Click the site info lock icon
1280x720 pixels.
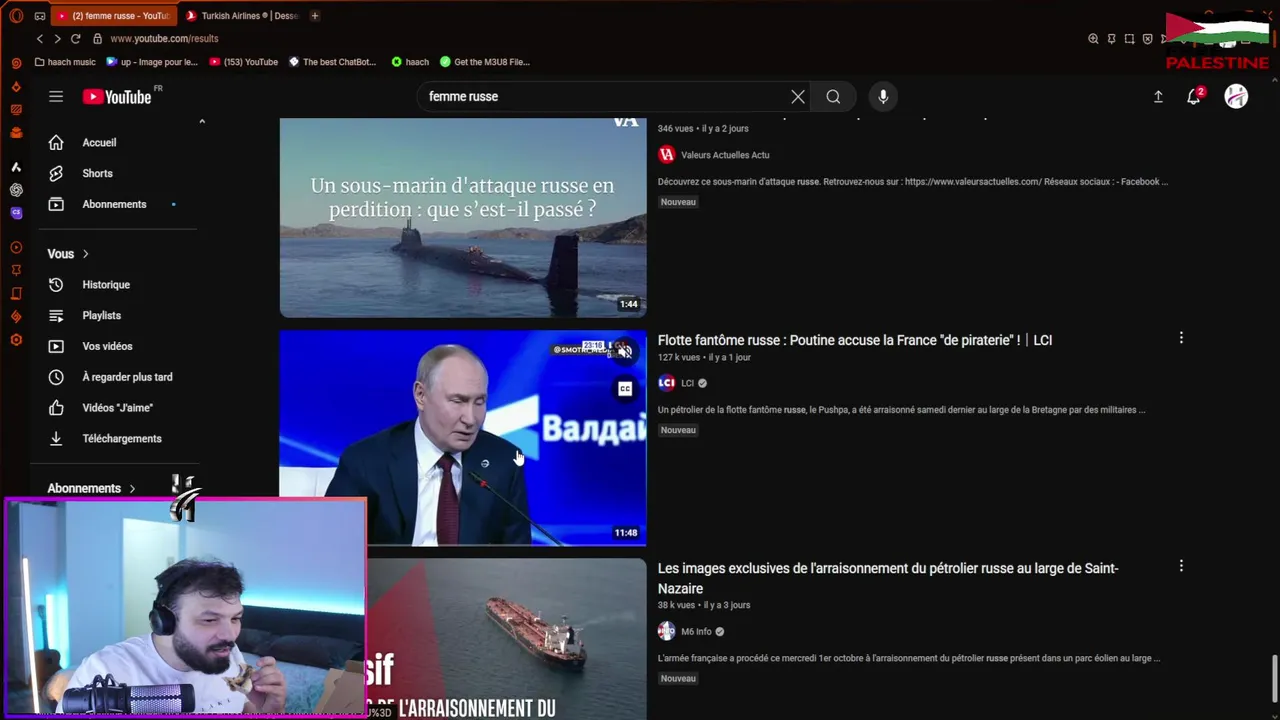[x=97, y=38]
